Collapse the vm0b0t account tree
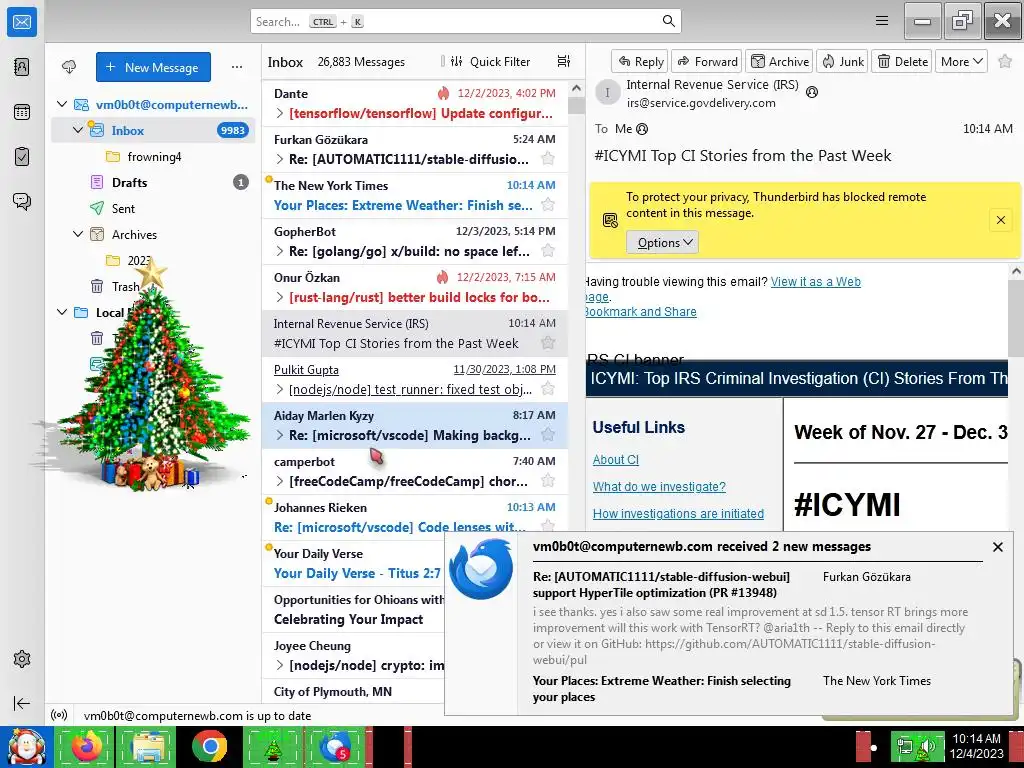Image resolution: width=1024 pixels, height=768 pixels. (62, 104)
